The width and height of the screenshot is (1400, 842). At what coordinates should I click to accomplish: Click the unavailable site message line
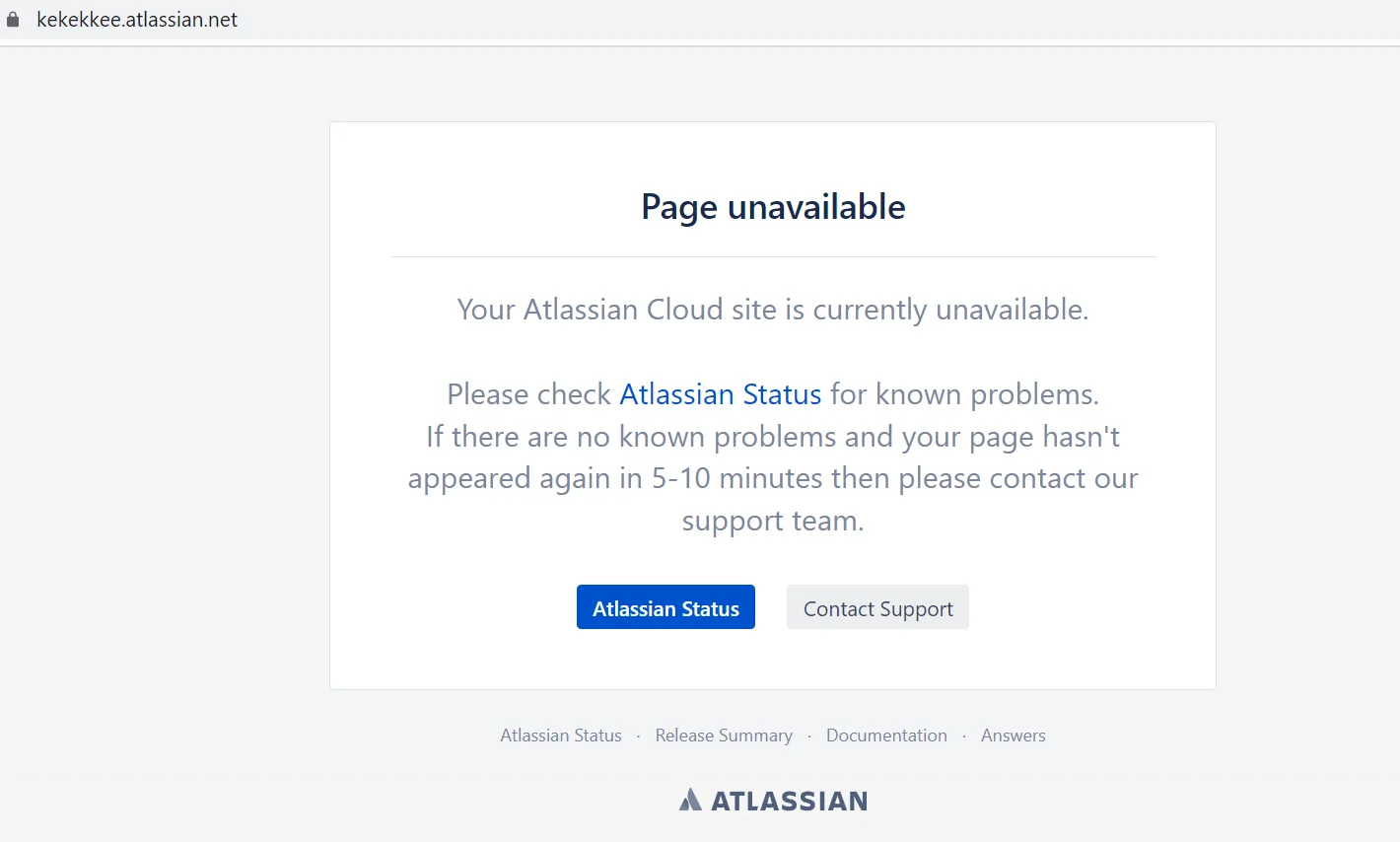772,309
